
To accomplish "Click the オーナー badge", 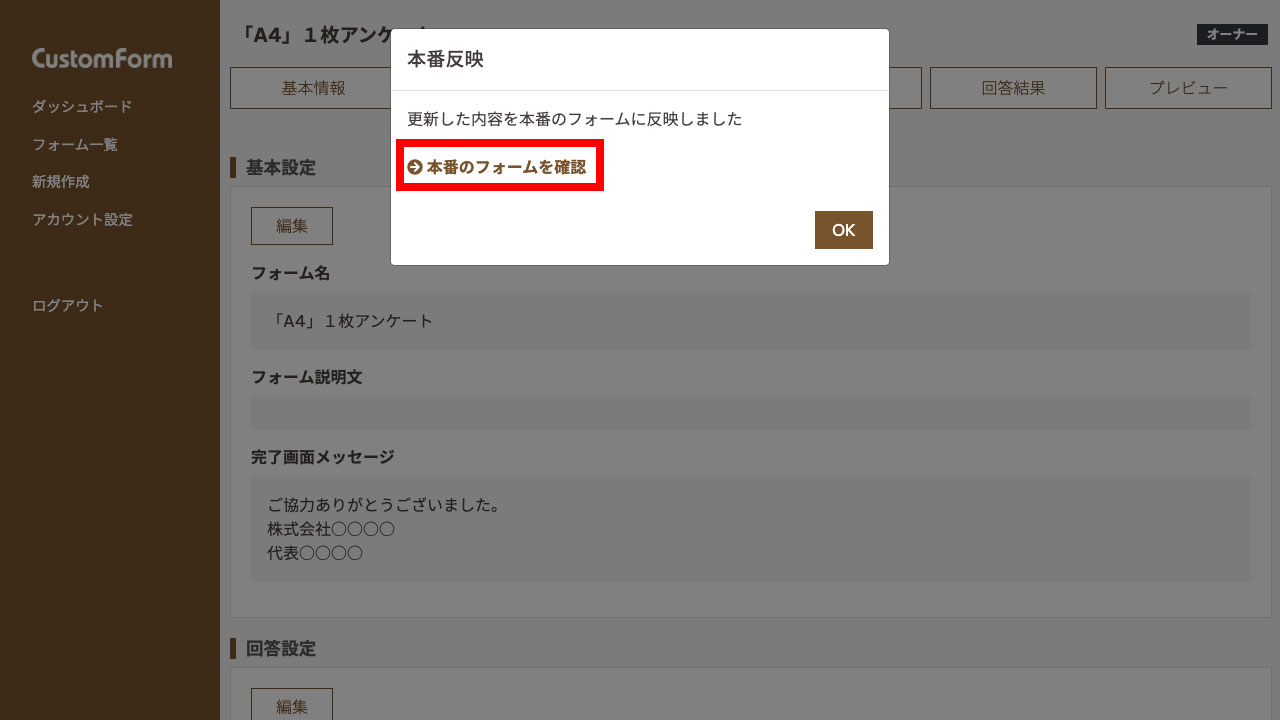I will pyautogui.click(x=1232, y=35).
